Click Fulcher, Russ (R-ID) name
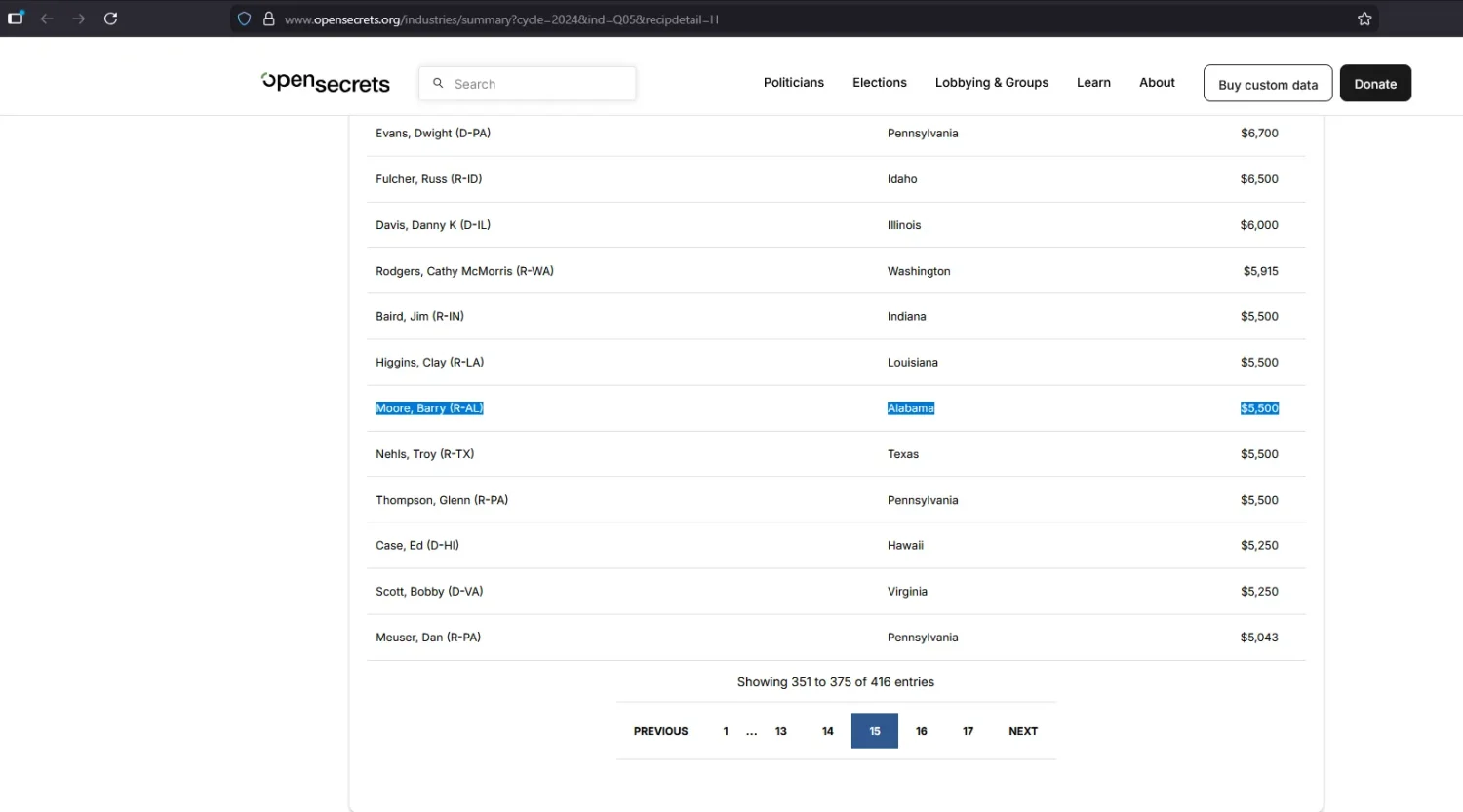The height and width of the screenshot is (812, 1463). pos(429,179)
